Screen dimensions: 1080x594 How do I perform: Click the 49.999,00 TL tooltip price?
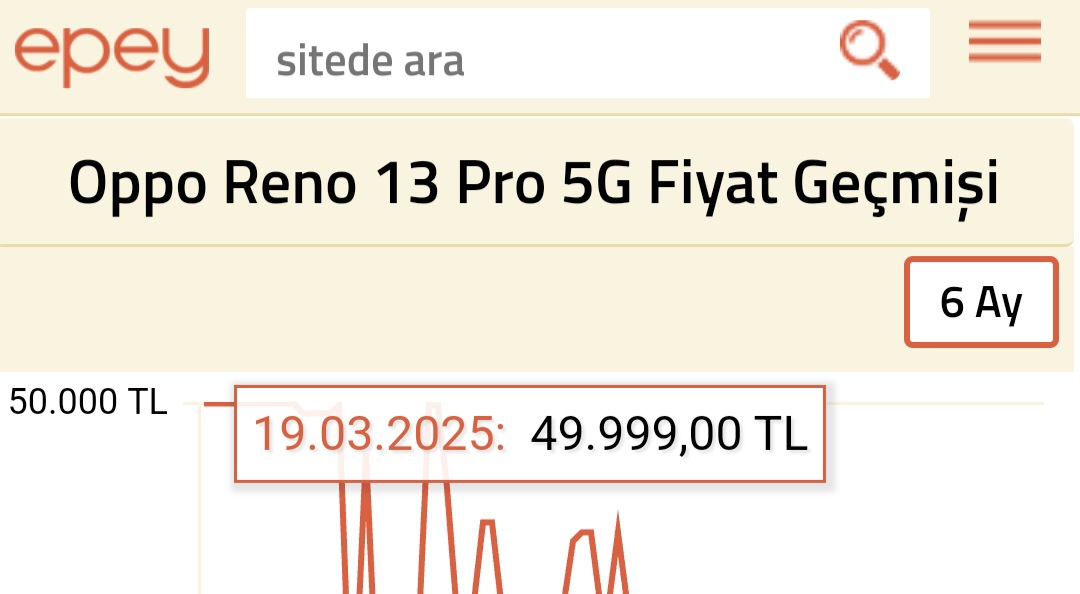(668, 433)
